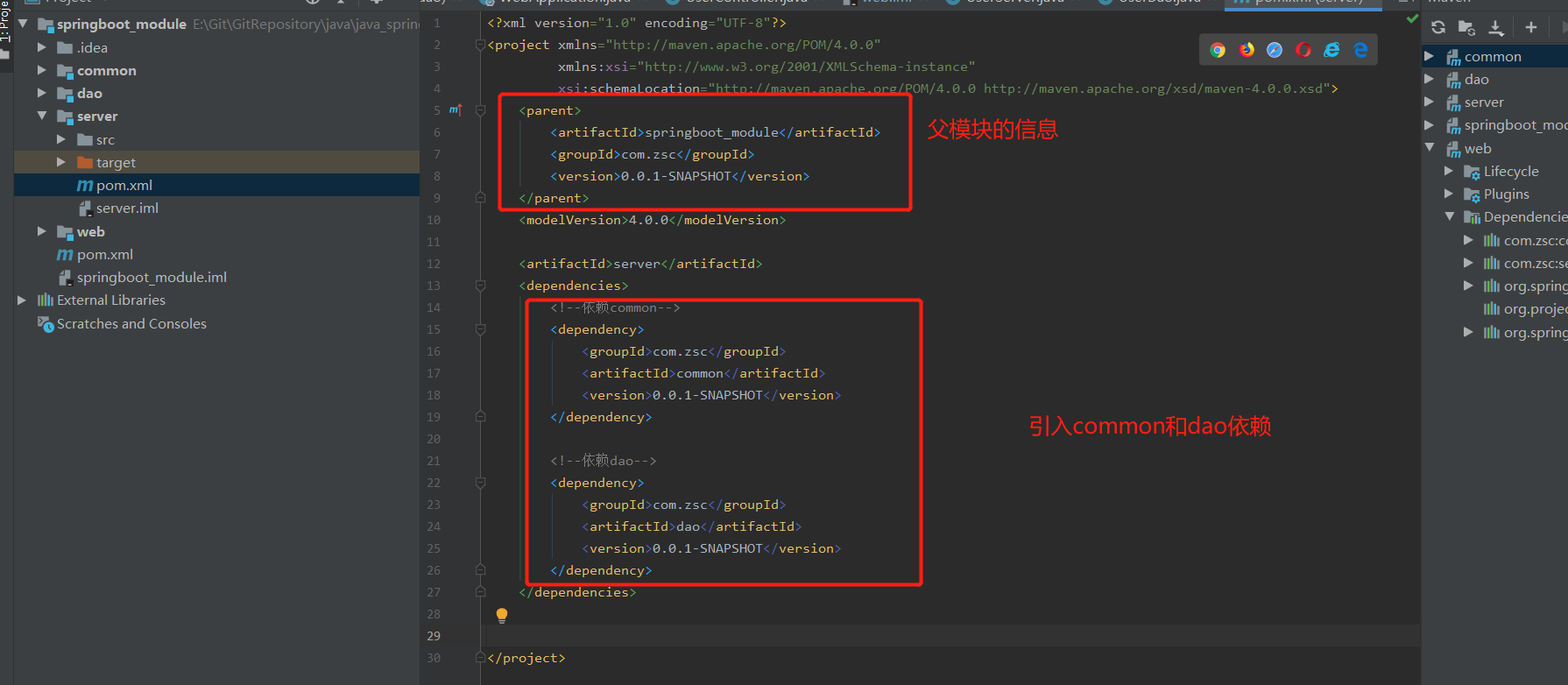Open page in Chrome browser
1568x685 pixels.
click(1218, 50)
